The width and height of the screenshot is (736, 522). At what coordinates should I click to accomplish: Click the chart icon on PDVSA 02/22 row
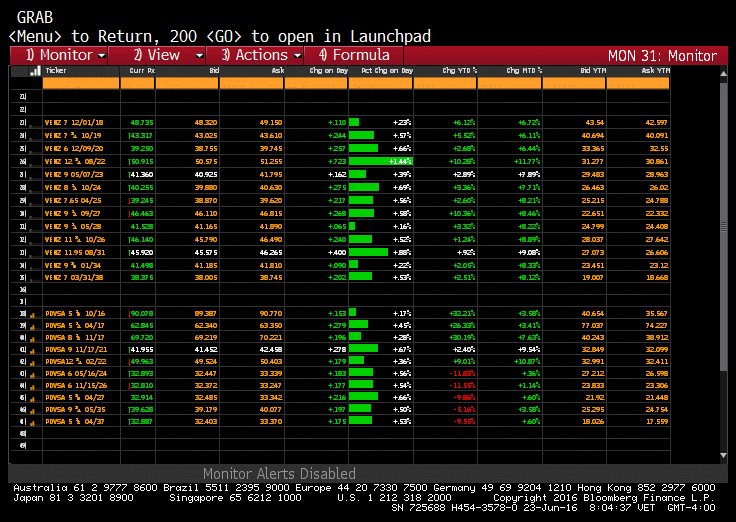tap(32, 362)
